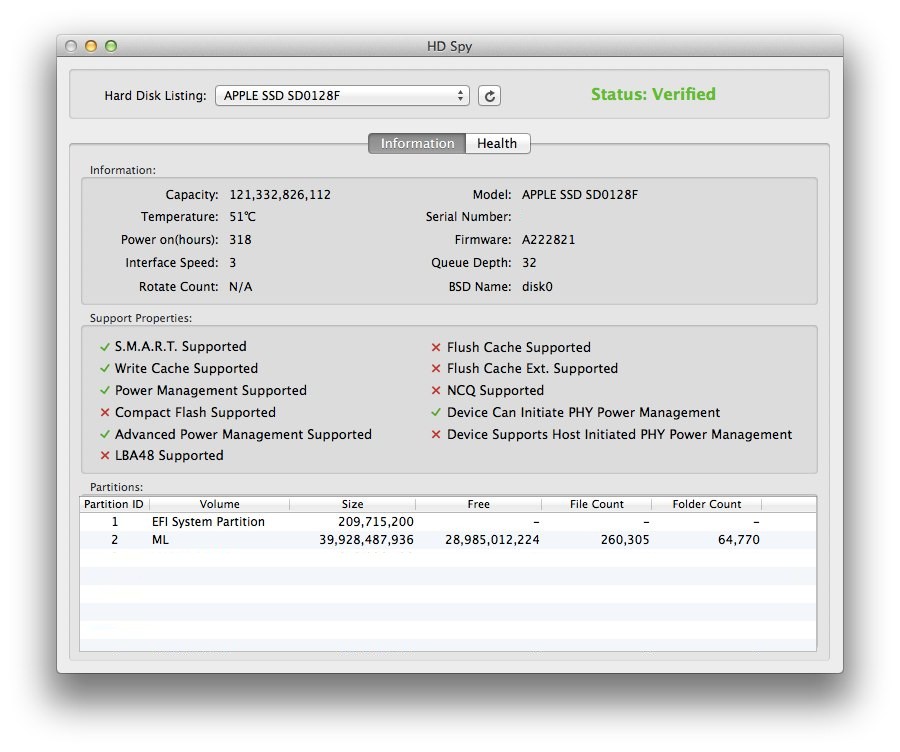Click the folder count 64,770
Screen dimensions: 900x752
pos(739,540)
